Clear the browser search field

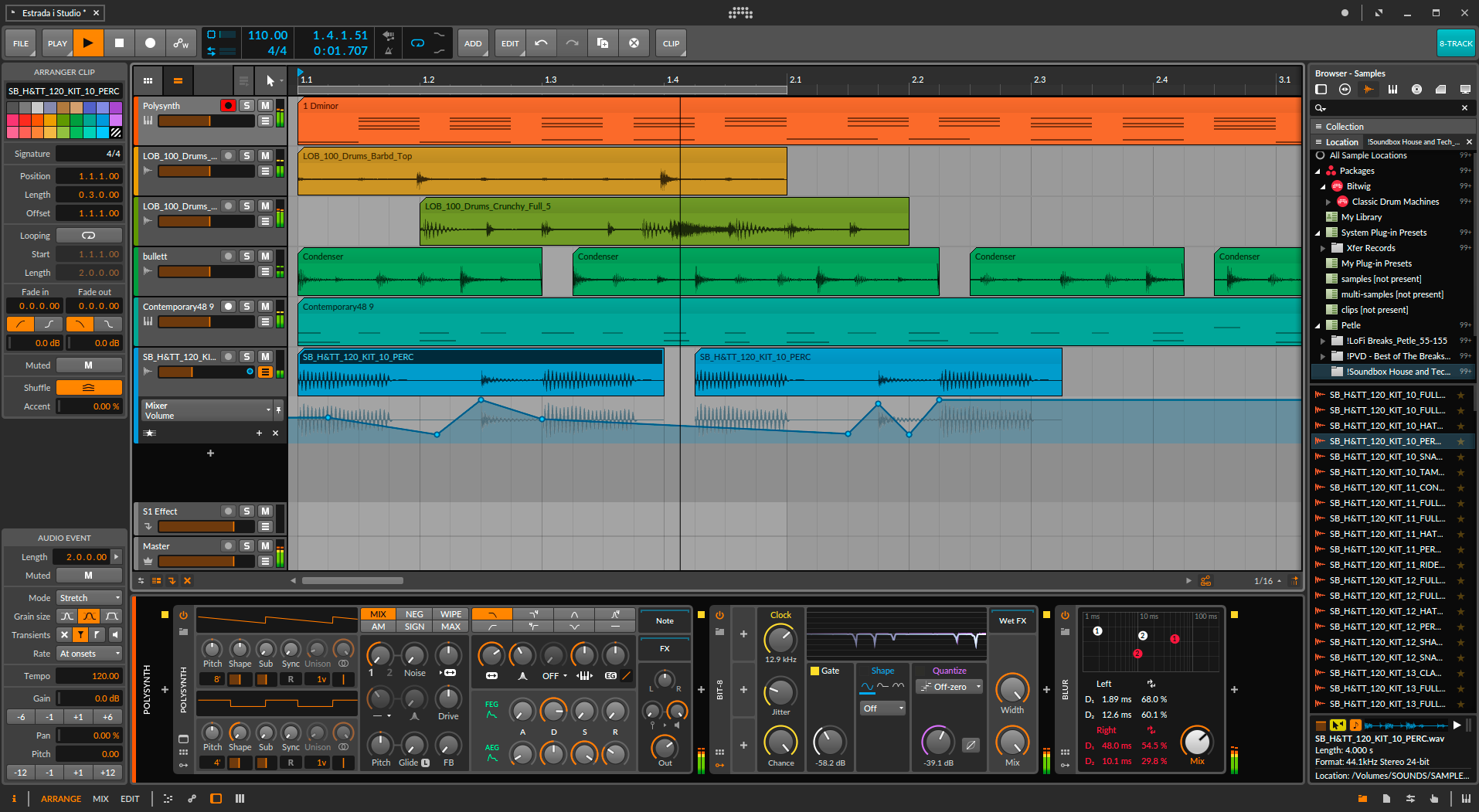[1464, 108]
